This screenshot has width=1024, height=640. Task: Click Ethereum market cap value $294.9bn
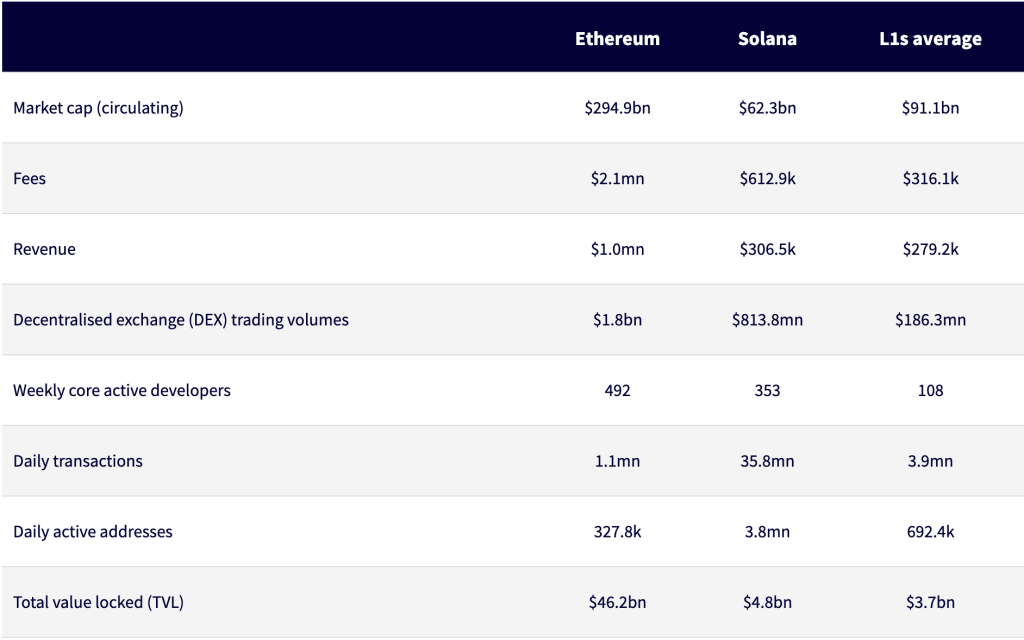[x=617, y=108]
